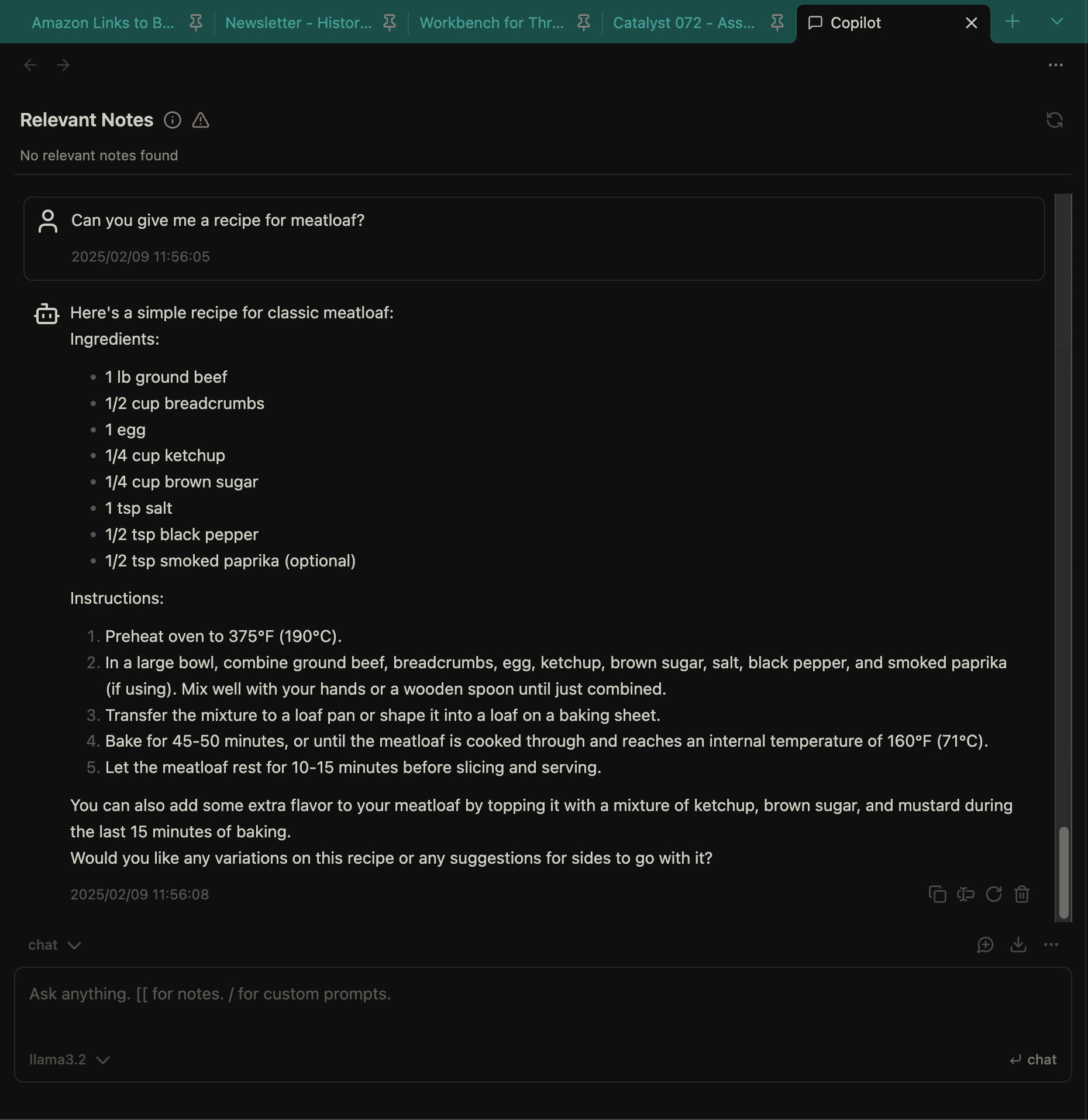Viewport: 1088px width, 1120px height.
Task: Copy the meatloaf response to clipboard
Action: pos(937,894)
